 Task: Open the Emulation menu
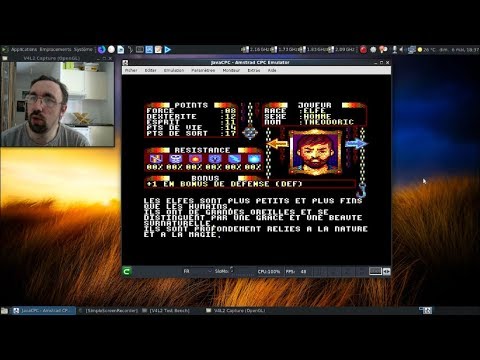pyautogui.click(x=174, y=70)
